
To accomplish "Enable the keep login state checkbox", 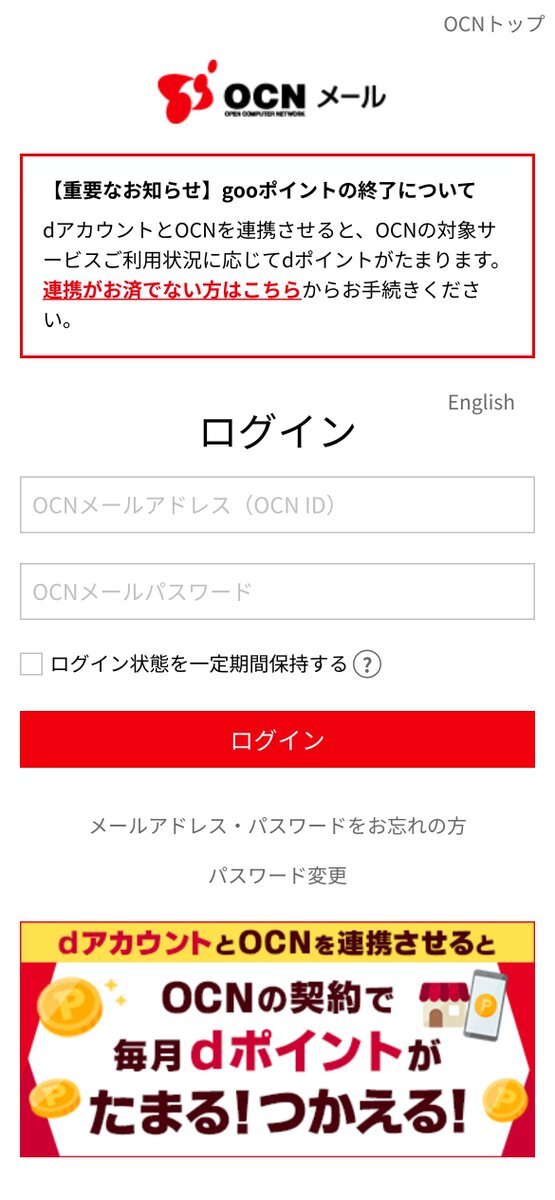I will (31, 664).
